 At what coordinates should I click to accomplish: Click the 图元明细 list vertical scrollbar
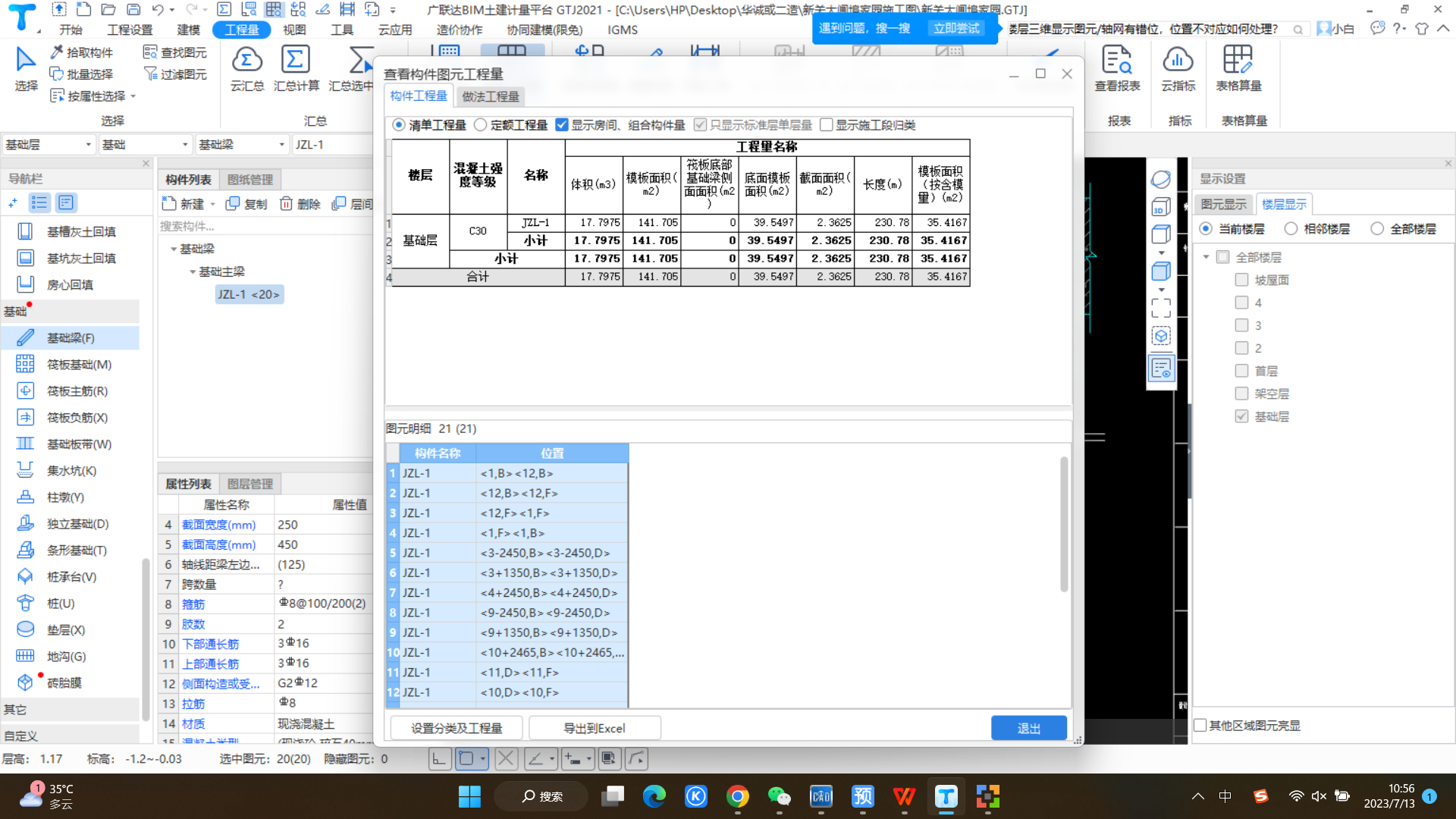(x=1064, y=523)
